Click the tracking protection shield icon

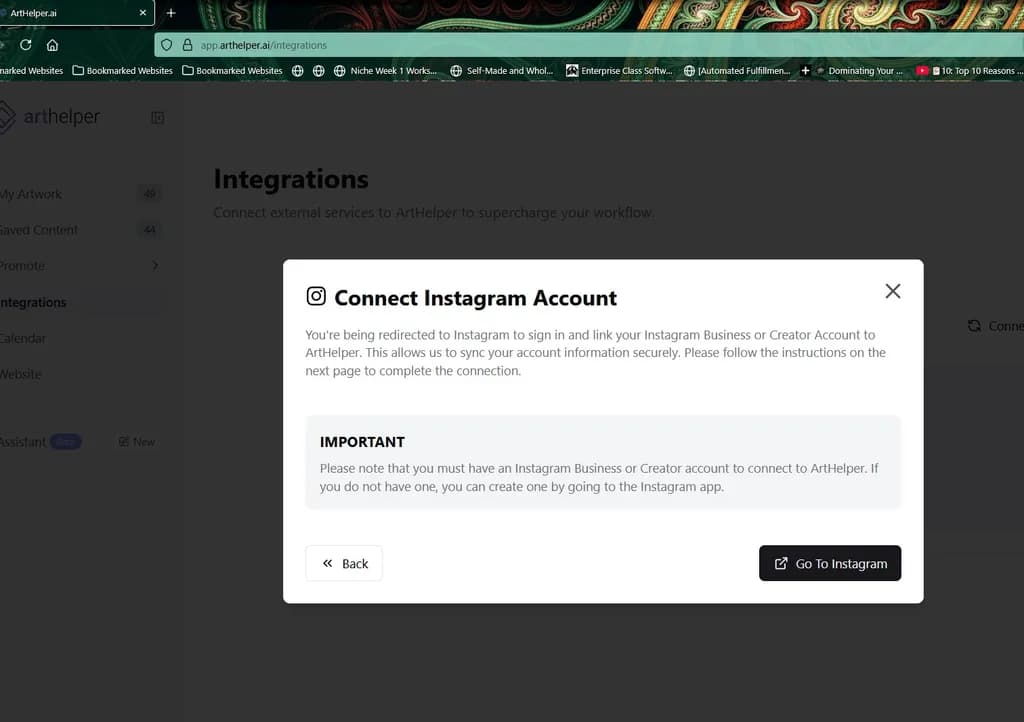click(167, 45)
